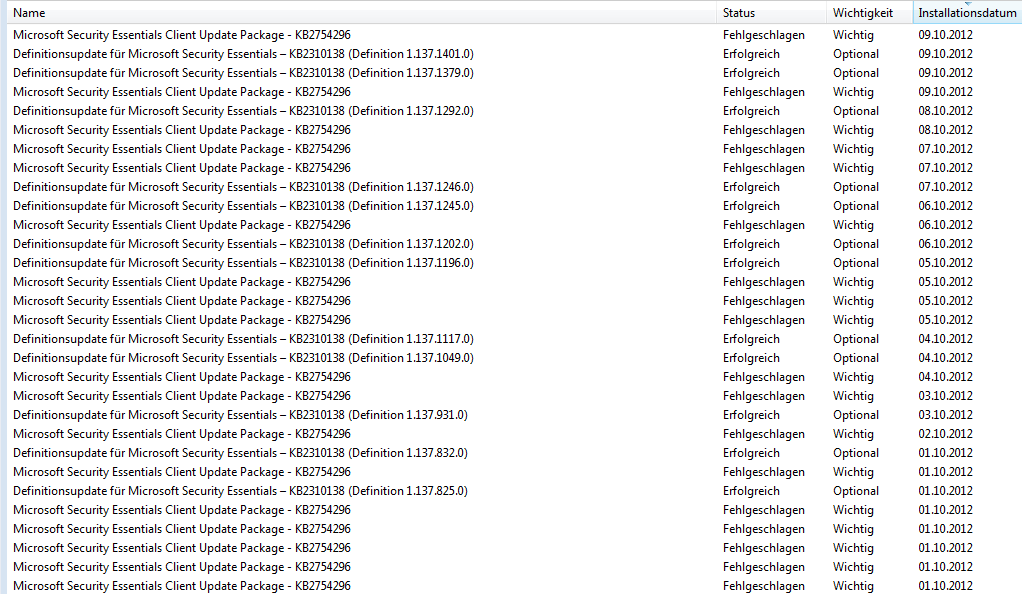The image size is (1022, 594).
Task: Select the Definition 1.137.1117.0 update name
Action: (x=243, y=339)
